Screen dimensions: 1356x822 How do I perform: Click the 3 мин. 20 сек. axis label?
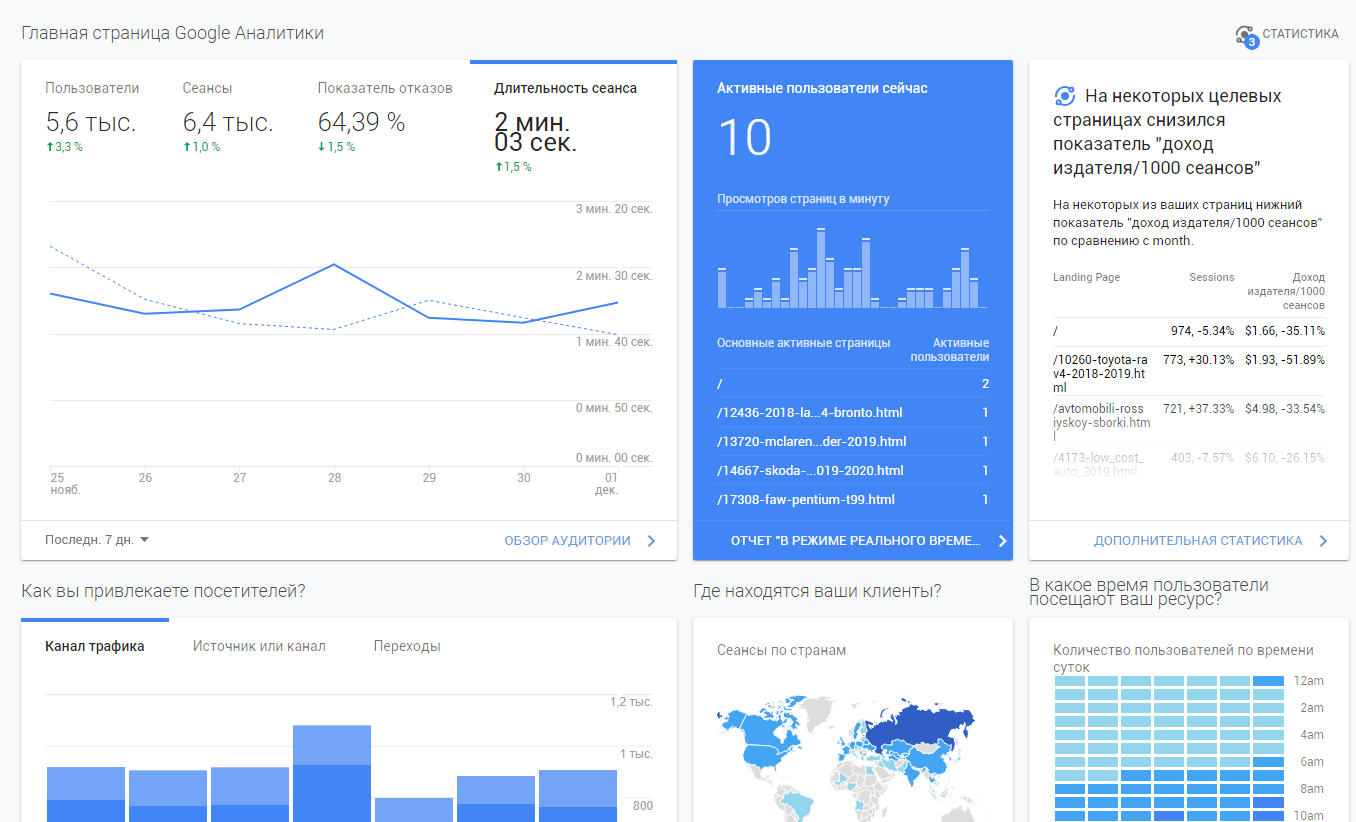(614, 209)
